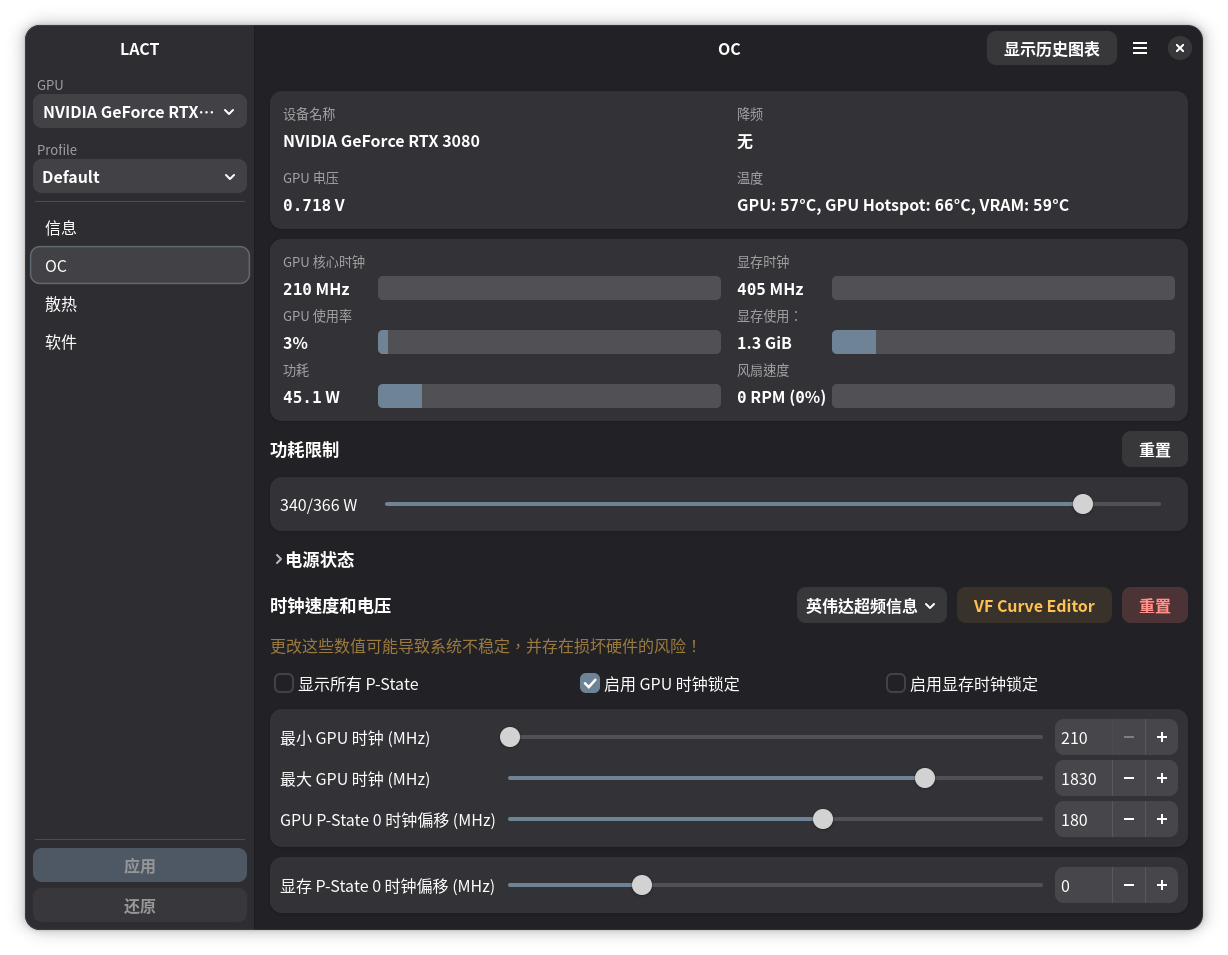Expand the 电源状态 section
Image resolution: width=1228 pixels, height=955 pixels.
[x=313, y=560]
